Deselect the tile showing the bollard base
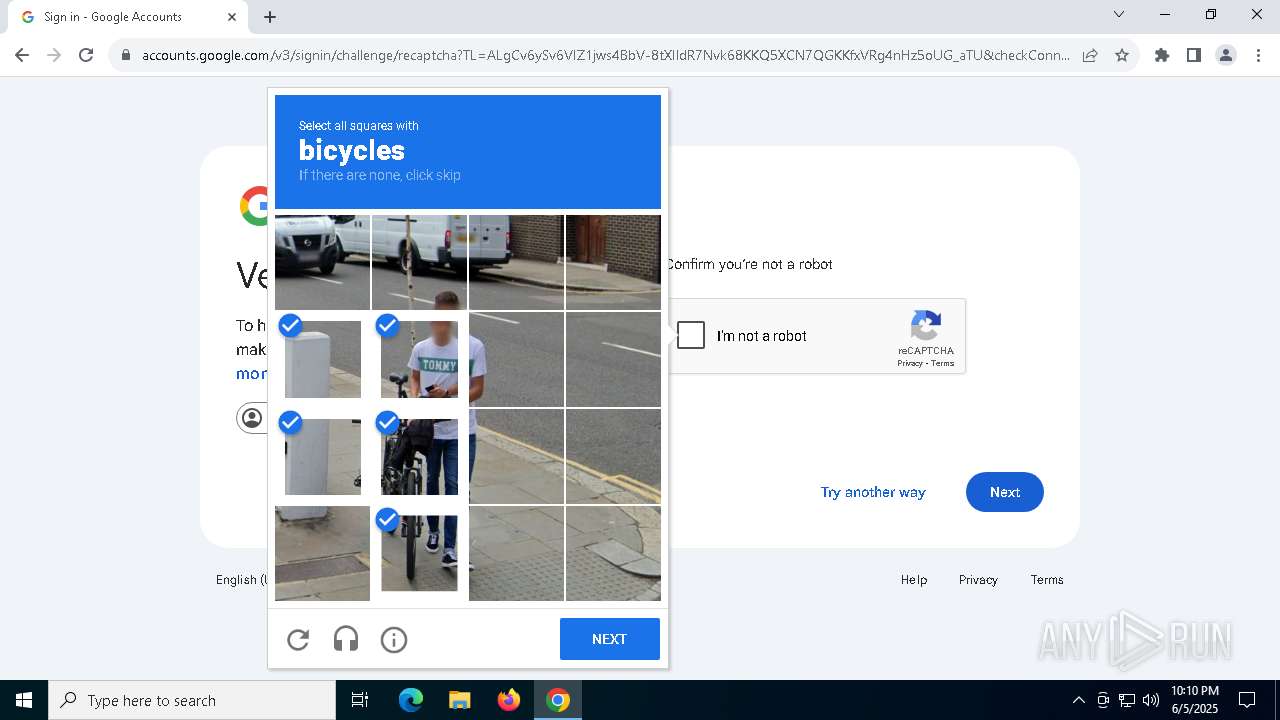 click(x=322, y=457)
